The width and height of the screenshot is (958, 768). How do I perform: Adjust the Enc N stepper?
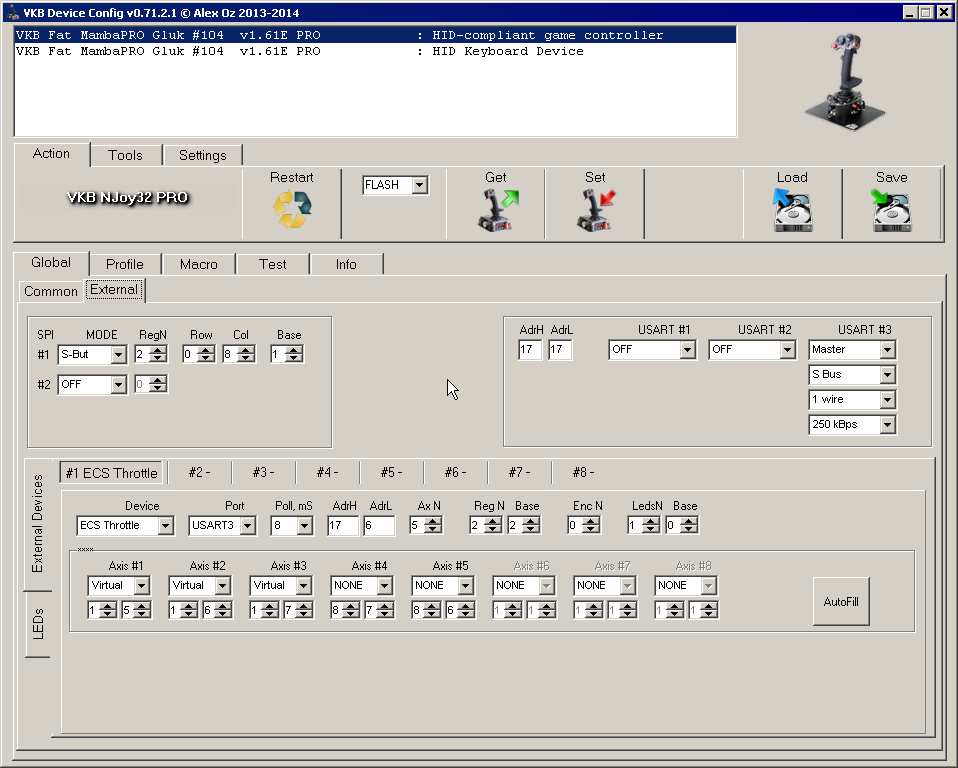point(591,525)
